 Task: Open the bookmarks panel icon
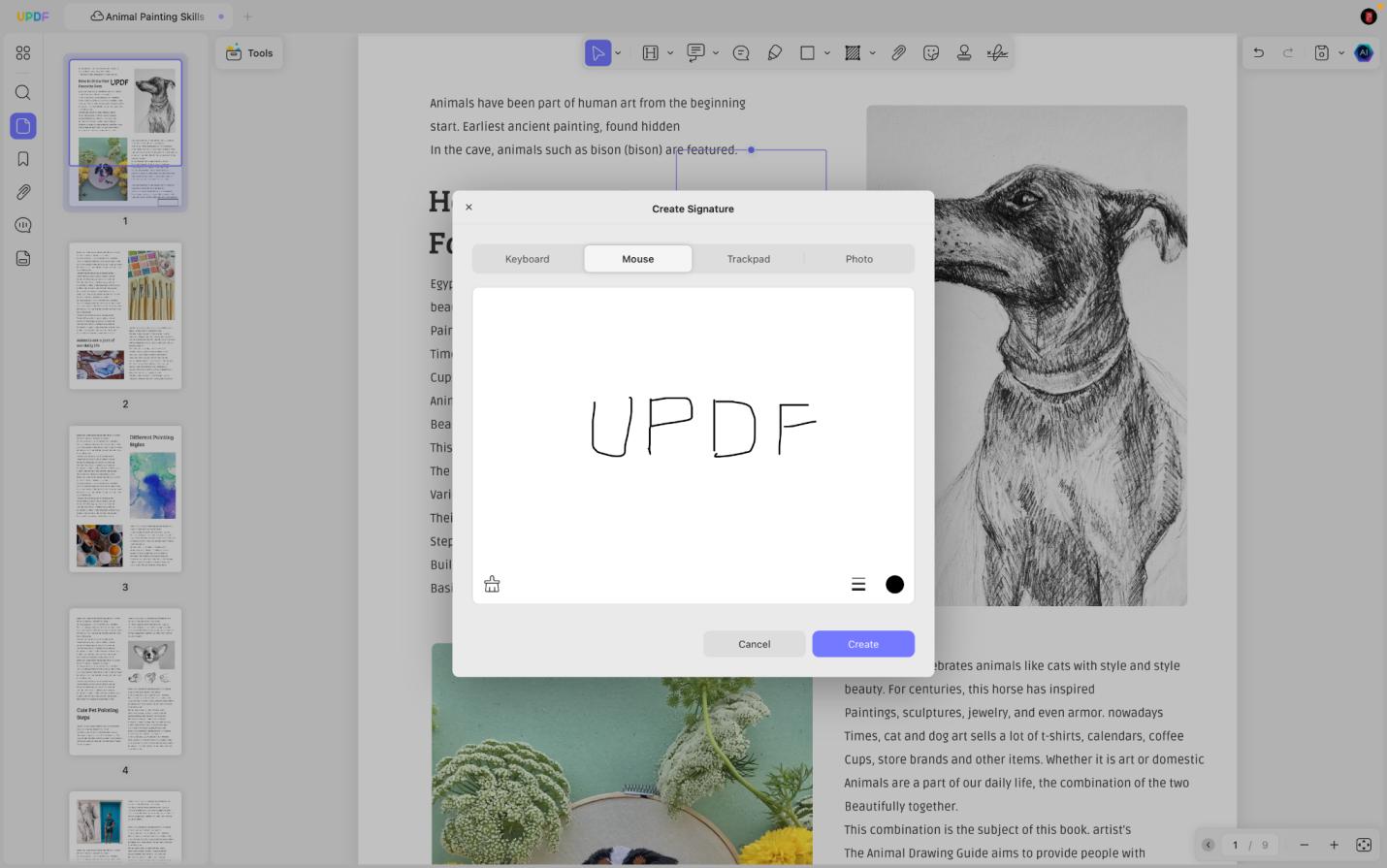click(x=23, y=159)
